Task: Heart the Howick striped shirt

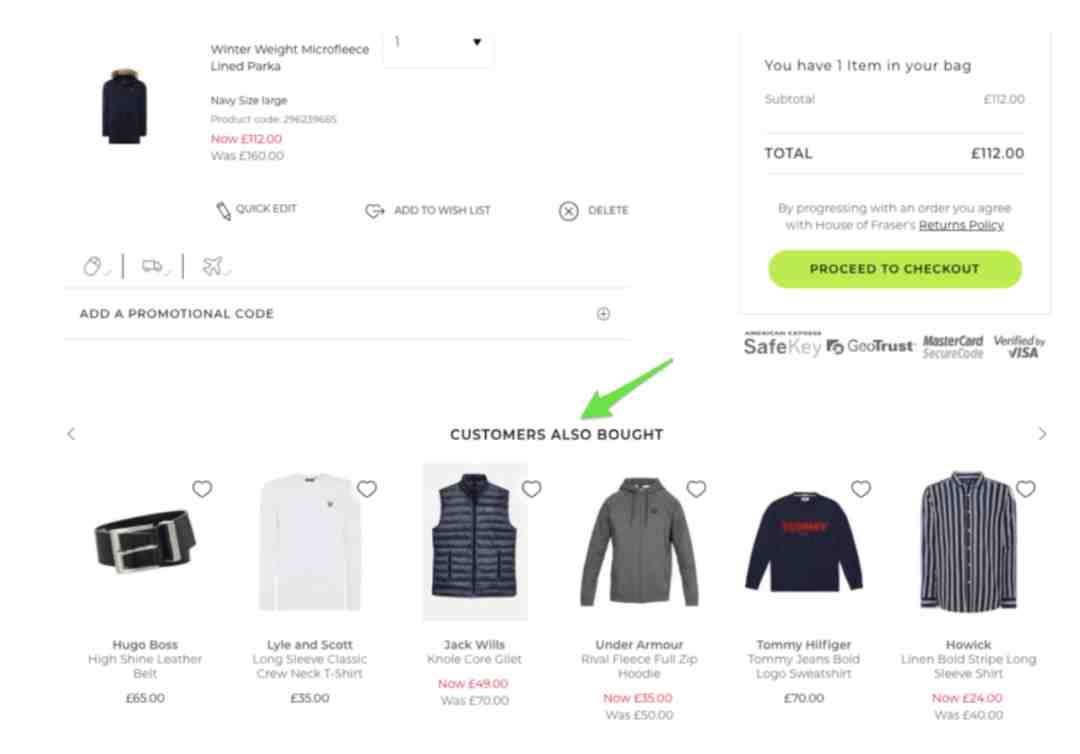Action: point(1026,489)
